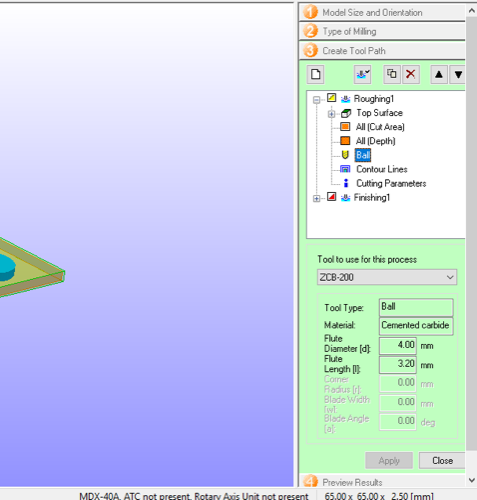Click the Close button
The height and width of the screenshot is (500, 477).
[442, 460]
